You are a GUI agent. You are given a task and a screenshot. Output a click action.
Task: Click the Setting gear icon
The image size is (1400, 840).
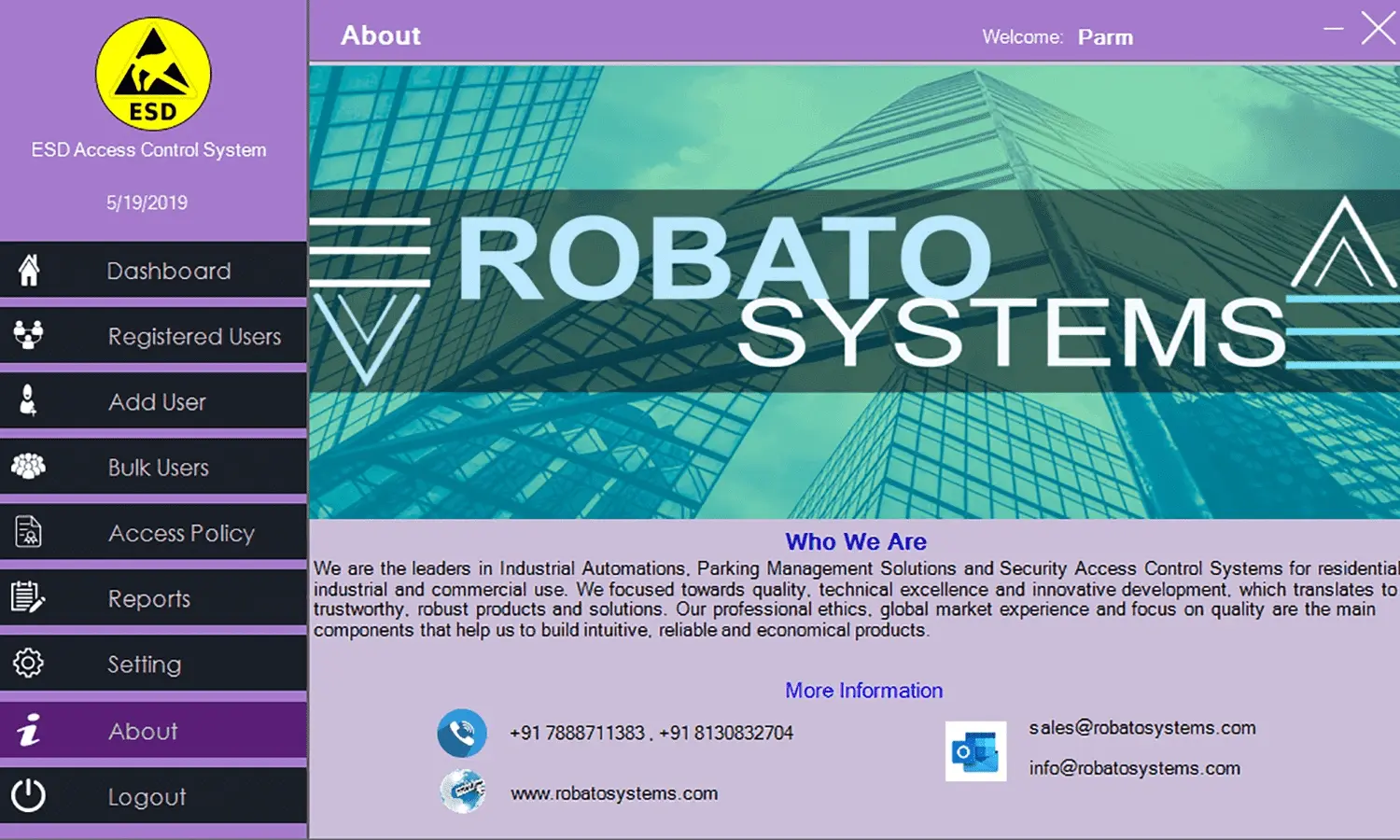[28, 664]
